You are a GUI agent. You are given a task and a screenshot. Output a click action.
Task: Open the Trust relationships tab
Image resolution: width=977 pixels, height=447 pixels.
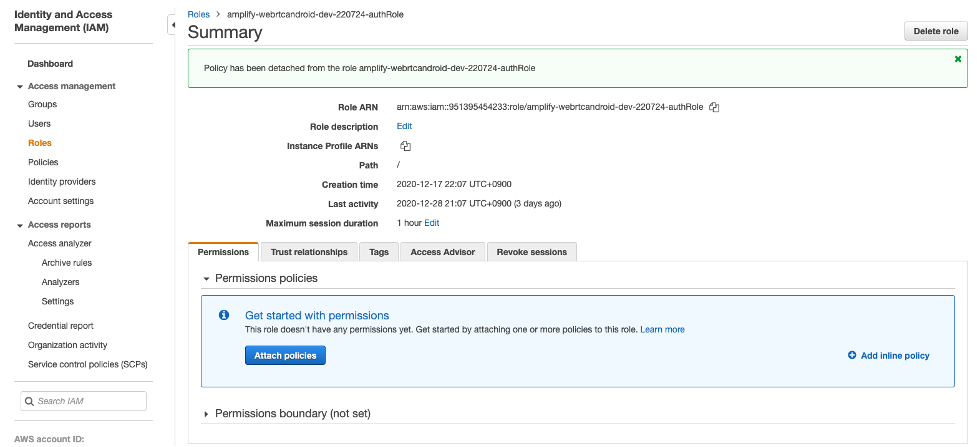(x=309, y=252)
